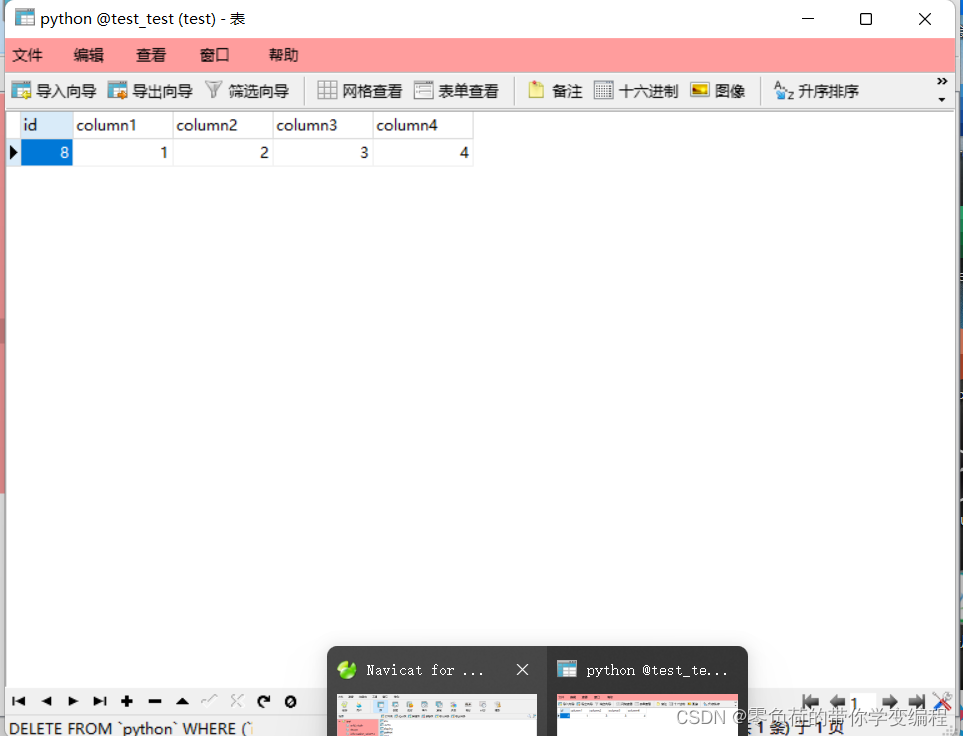Delete current record with the minus icon

point(155,701)
